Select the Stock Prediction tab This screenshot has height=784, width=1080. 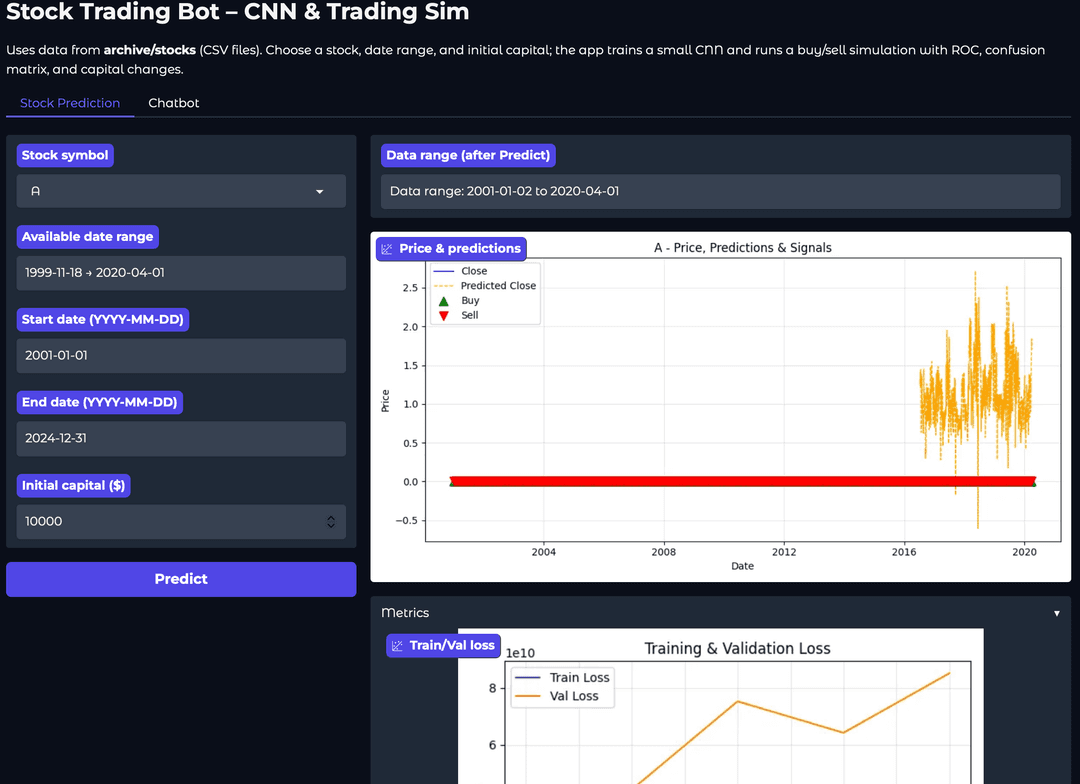(70, 103)
